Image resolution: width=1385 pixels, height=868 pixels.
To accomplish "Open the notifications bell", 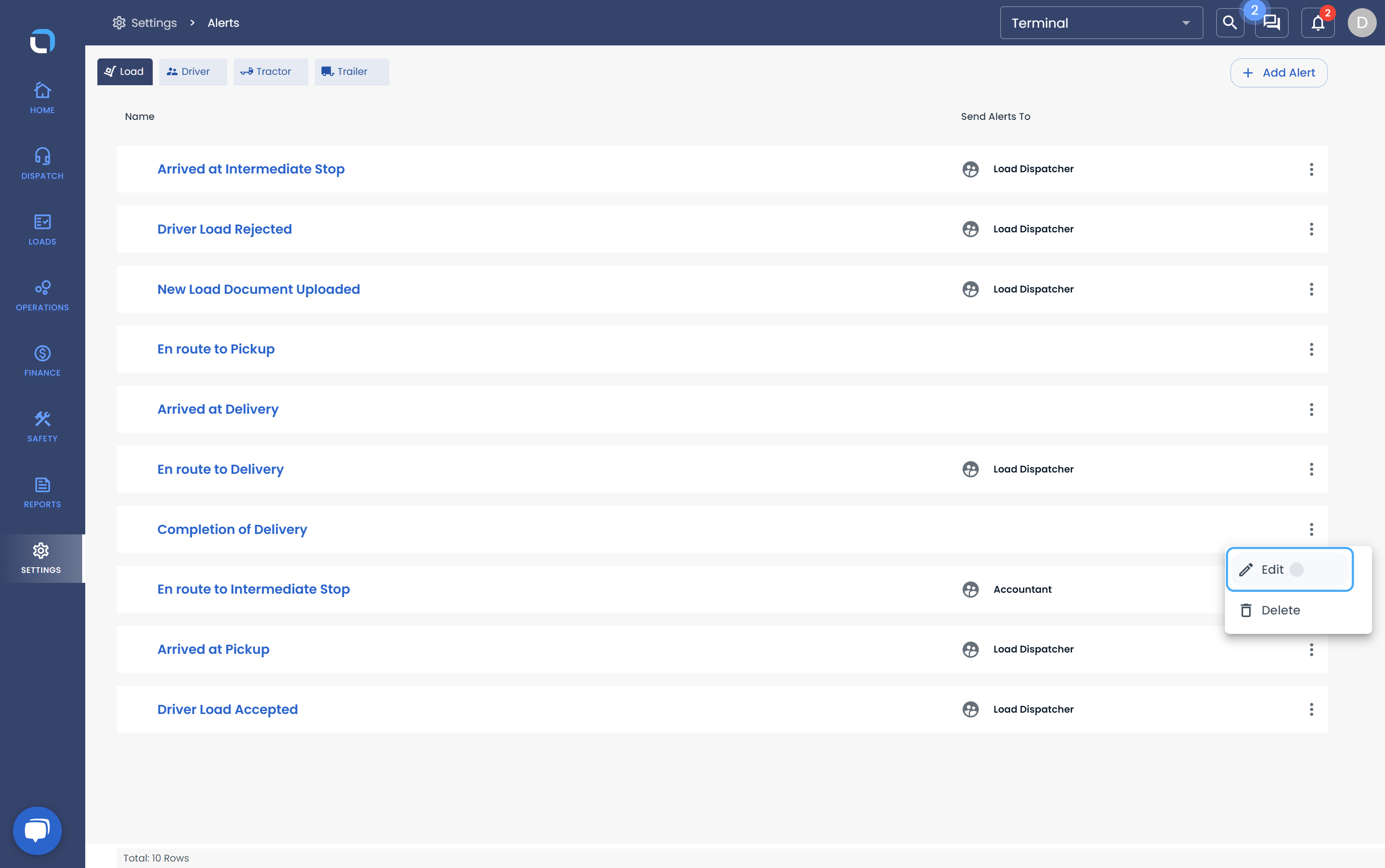I will click(x=1318, y=23).
